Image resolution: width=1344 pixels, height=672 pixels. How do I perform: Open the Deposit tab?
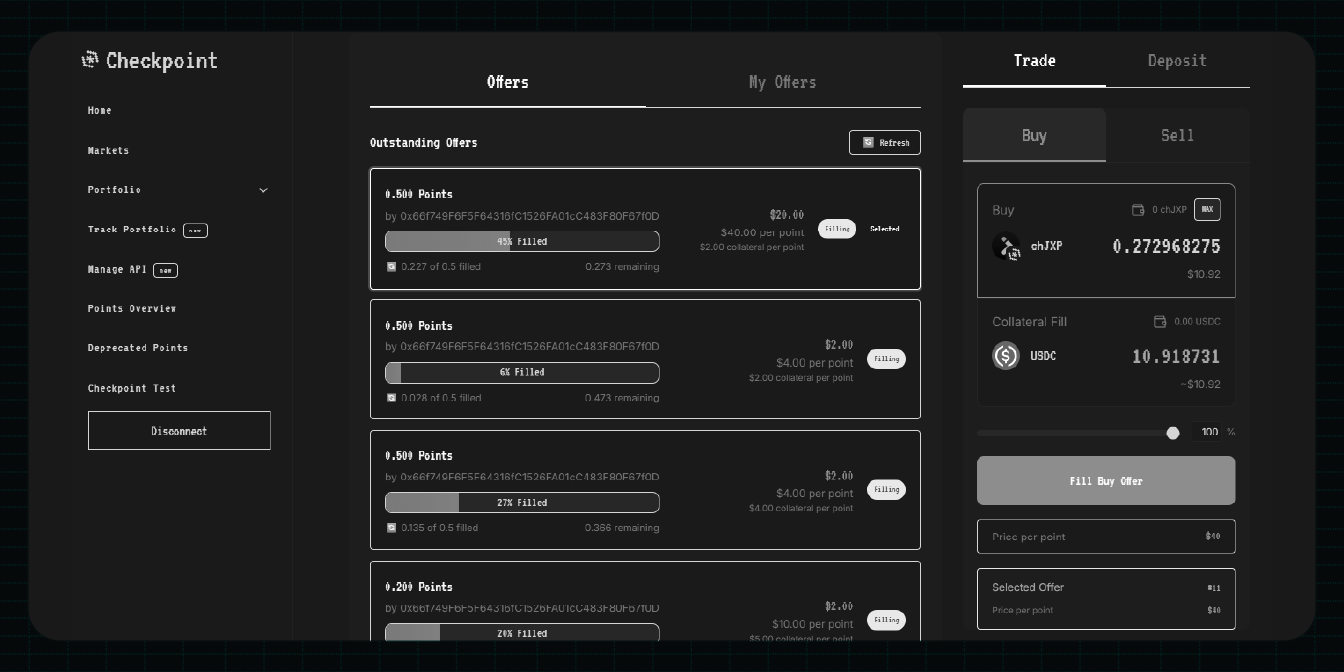(1177, 61)
